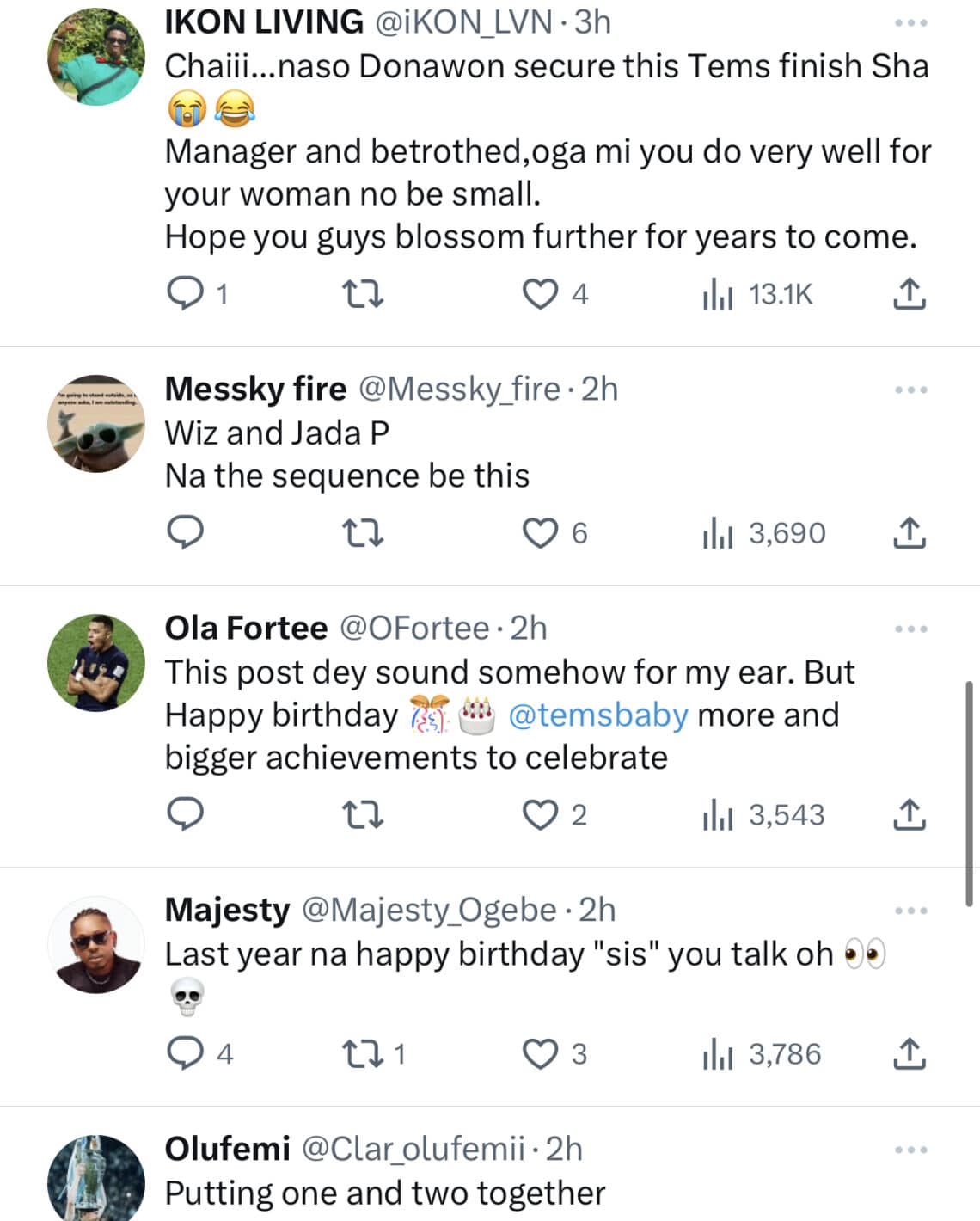Reply to Messky fire's tweet
980x1221 pixels.
pyautogui.click(x=184, y=533)
